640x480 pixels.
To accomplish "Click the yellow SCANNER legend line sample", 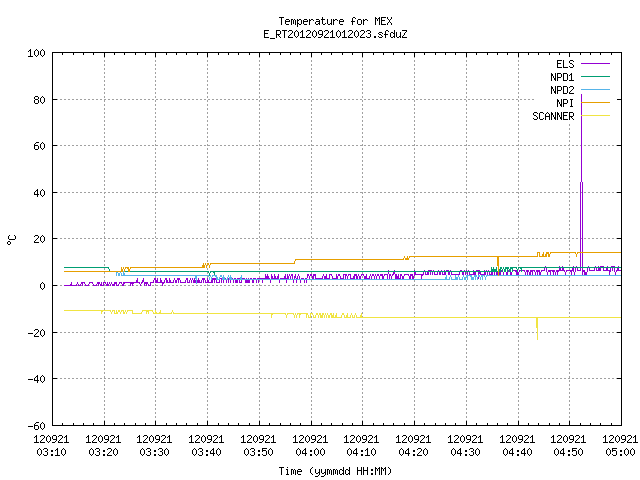I will (x=595, y=116).
